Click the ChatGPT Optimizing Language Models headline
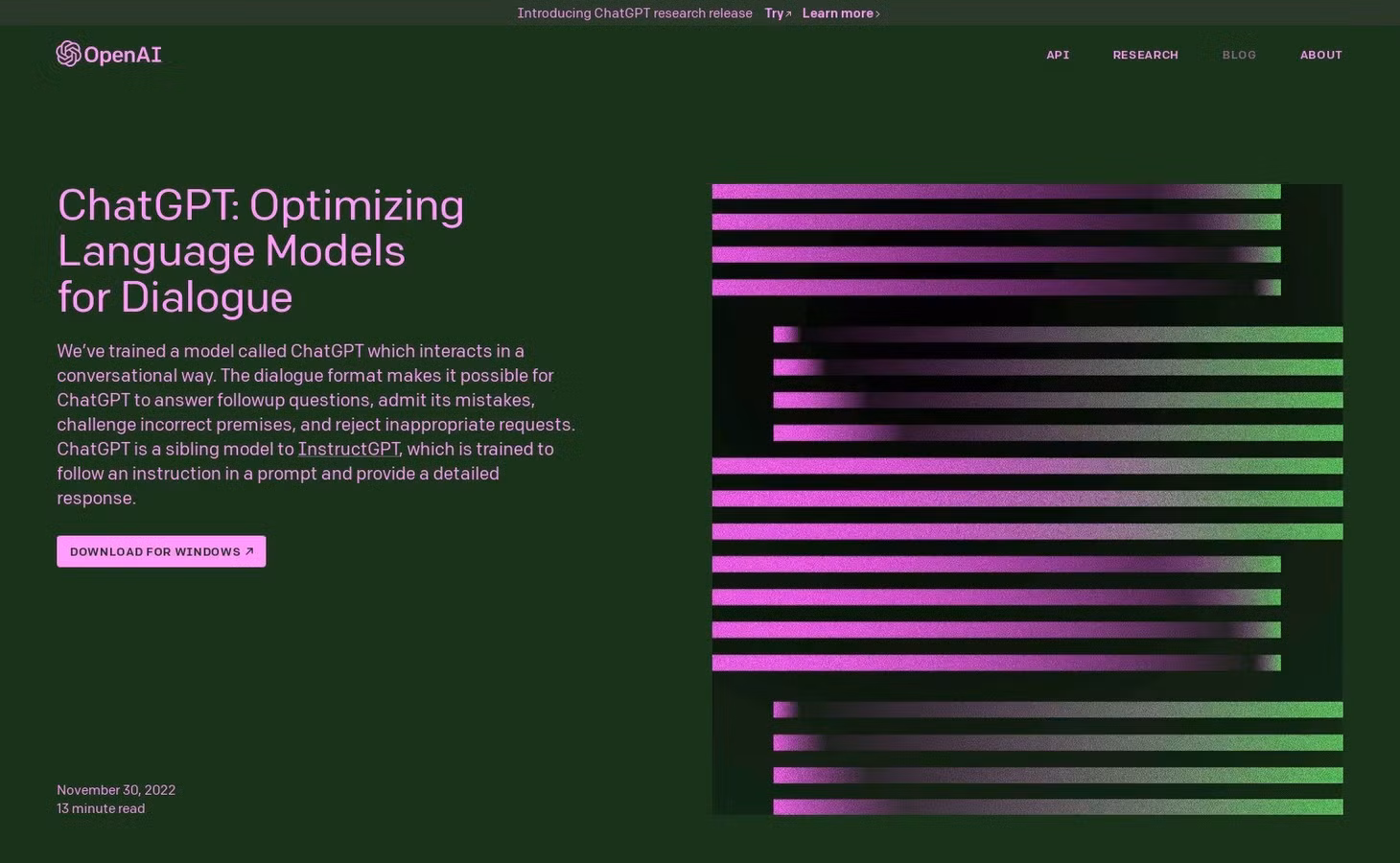 point(261,251)
